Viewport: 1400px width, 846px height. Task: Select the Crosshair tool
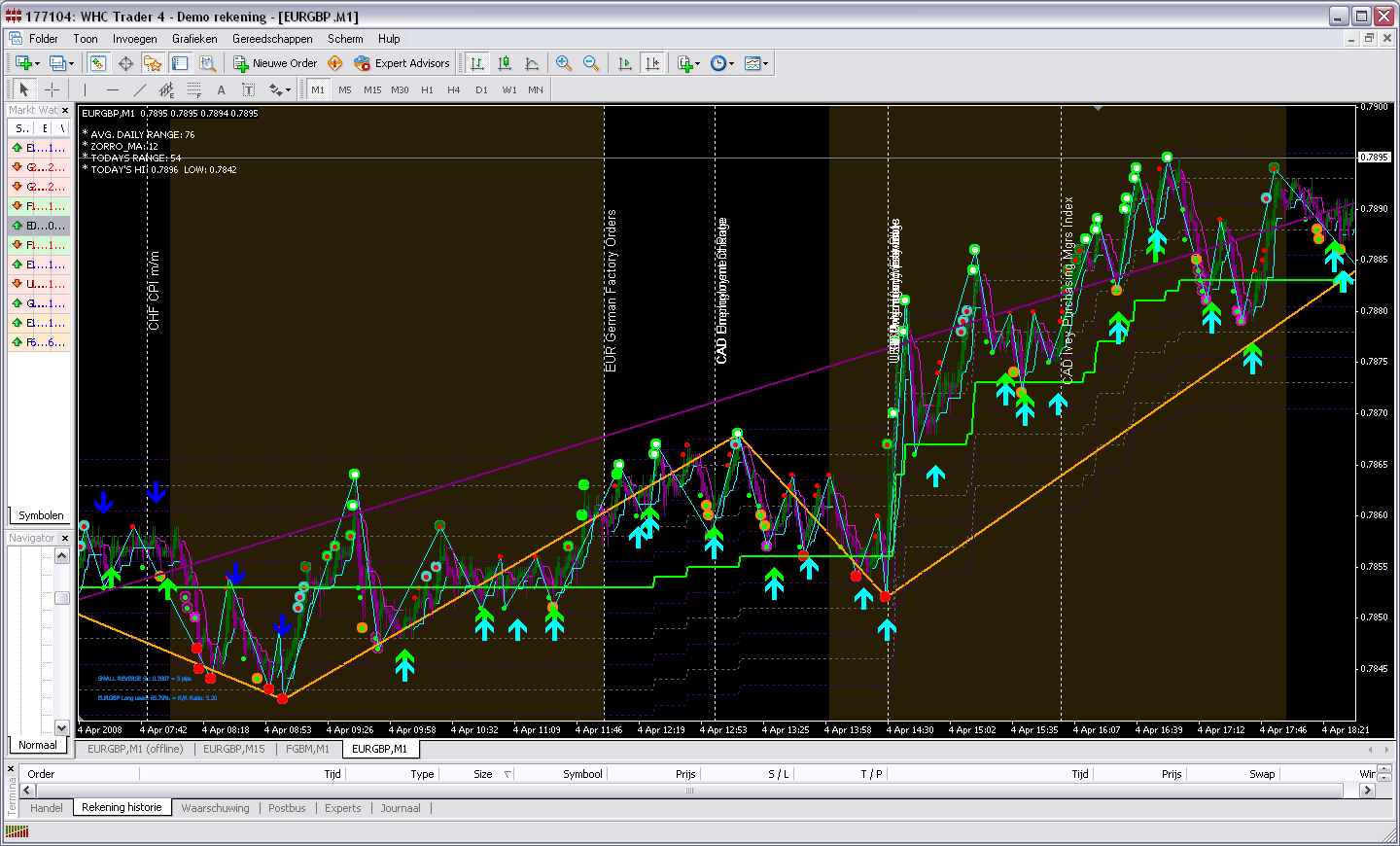(52, 89)
